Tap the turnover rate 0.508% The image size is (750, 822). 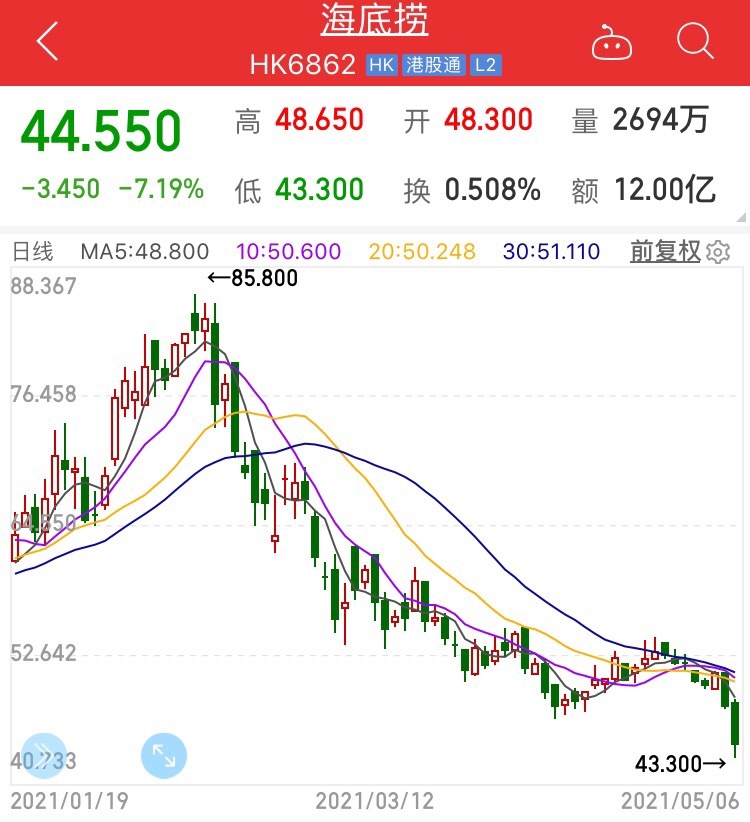pos(492,189)
